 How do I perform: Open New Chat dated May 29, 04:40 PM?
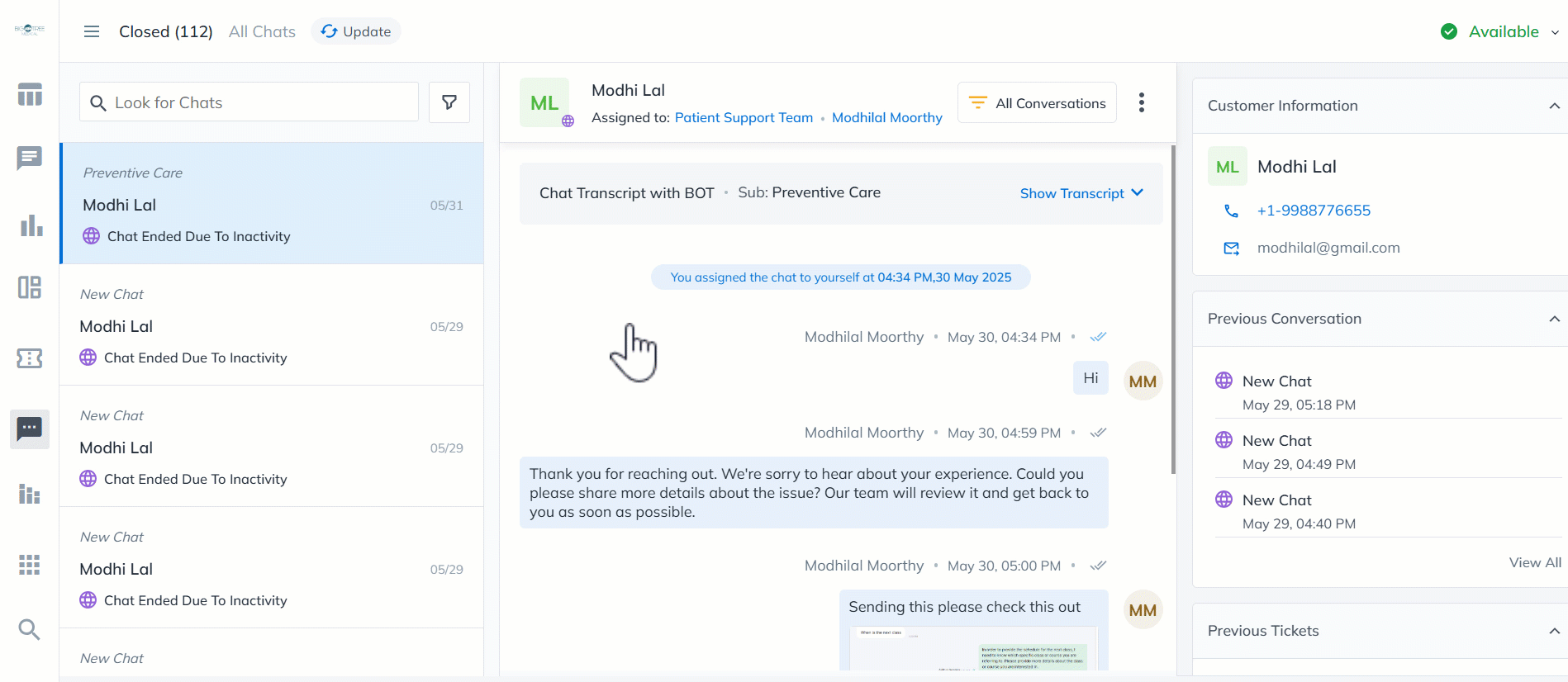click(1388, 511)
